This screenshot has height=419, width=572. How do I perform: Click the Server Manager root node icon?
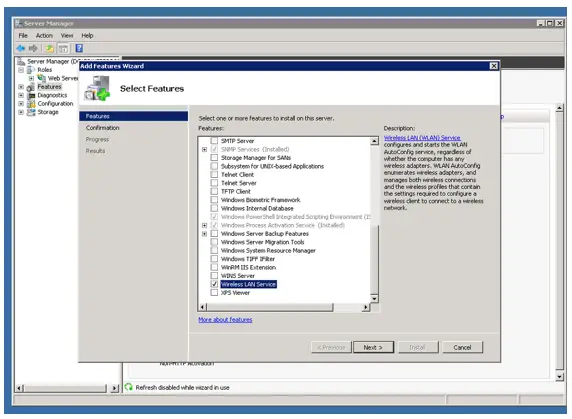21,61
